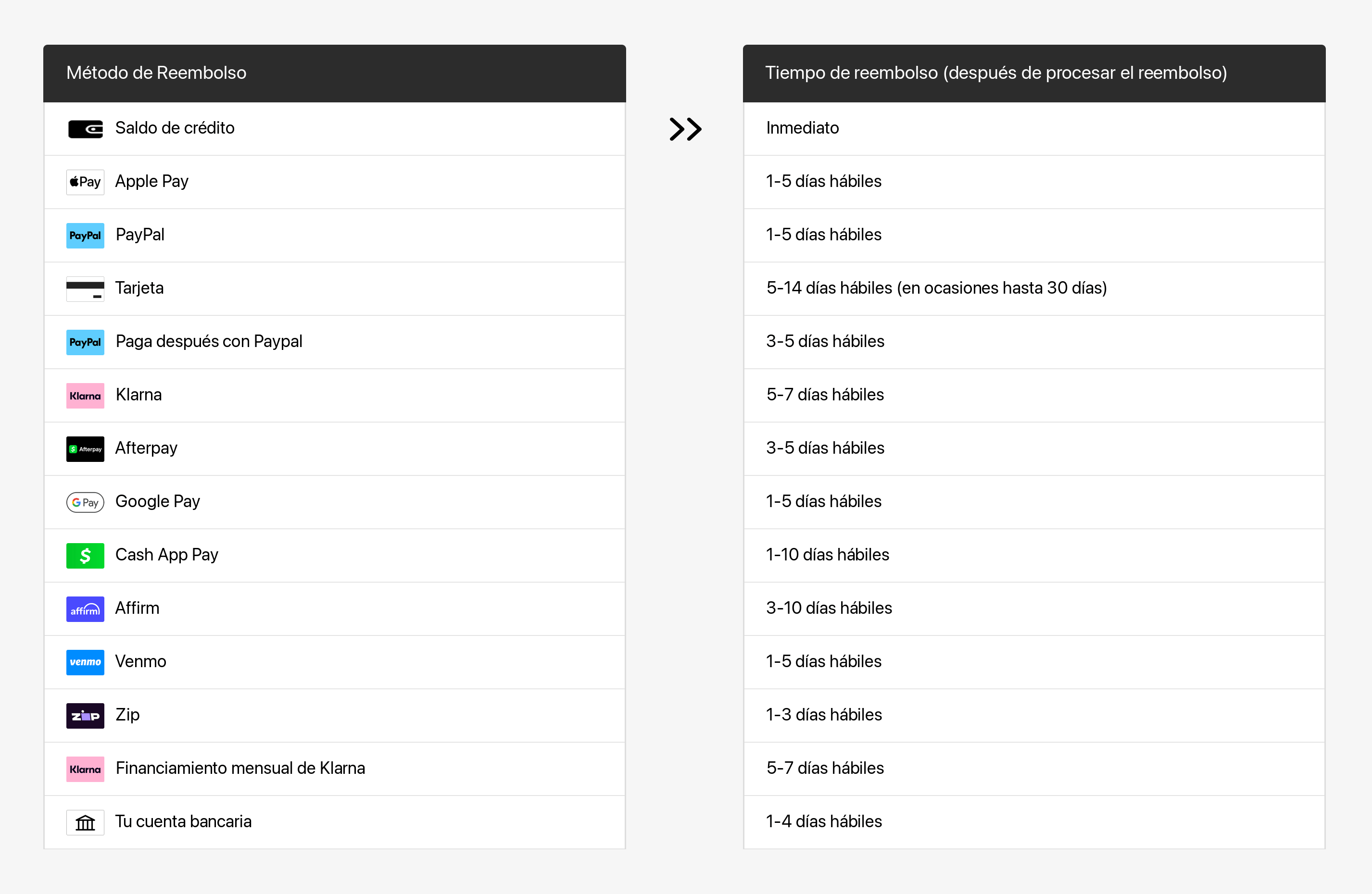Click the Tiempo de reembolso header
This screenshot has width=1372, height=894.
click(x=995, y=73)
